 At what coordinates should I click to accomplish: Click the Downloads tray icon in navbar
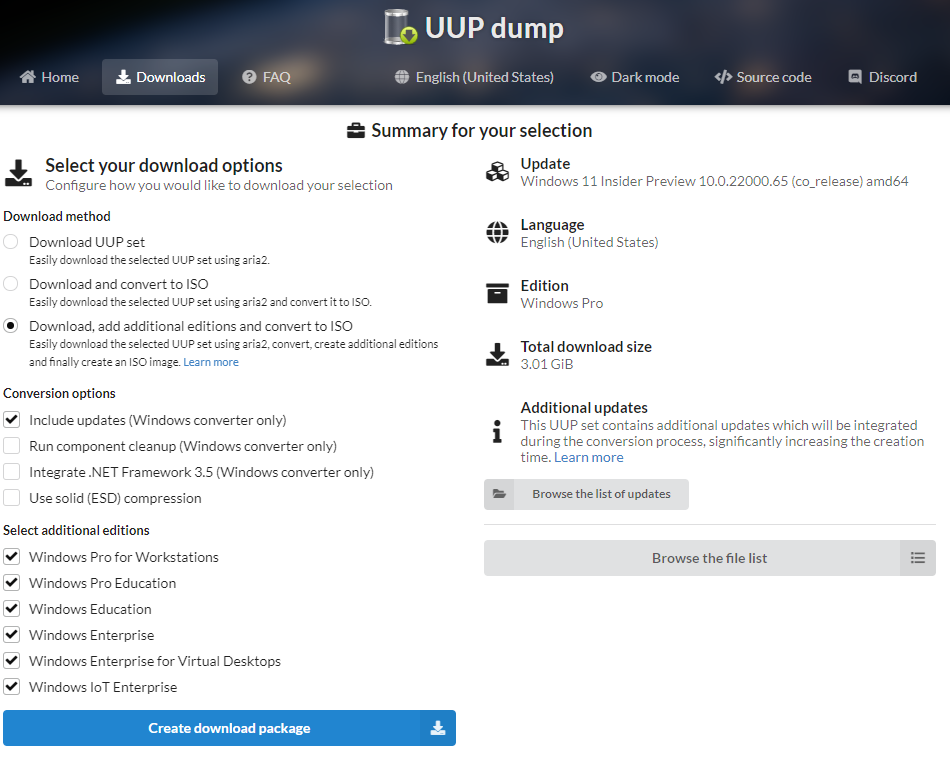click(123, 77)
